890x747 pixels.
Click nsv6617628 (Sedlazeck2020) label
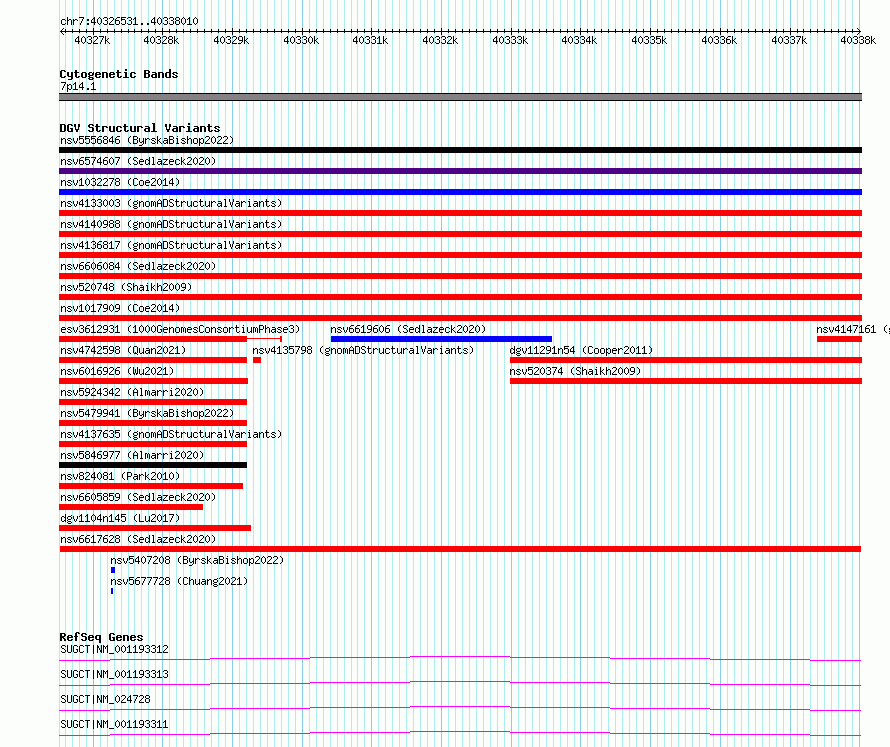pyautogui.click(x=138, y=539)
